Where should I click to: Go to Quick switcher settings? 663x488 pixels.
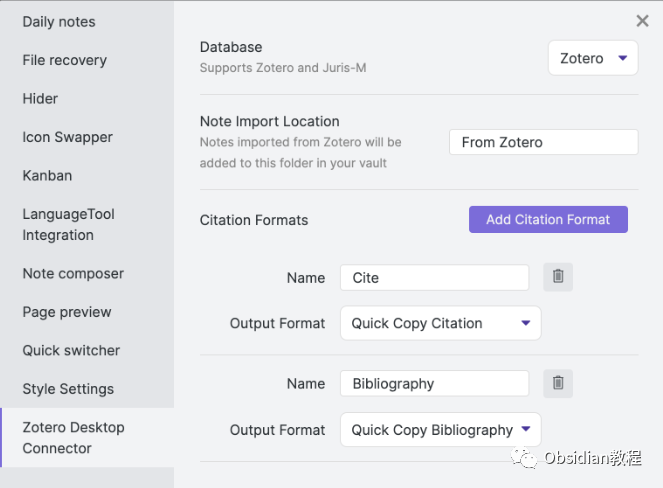(71, 351)
